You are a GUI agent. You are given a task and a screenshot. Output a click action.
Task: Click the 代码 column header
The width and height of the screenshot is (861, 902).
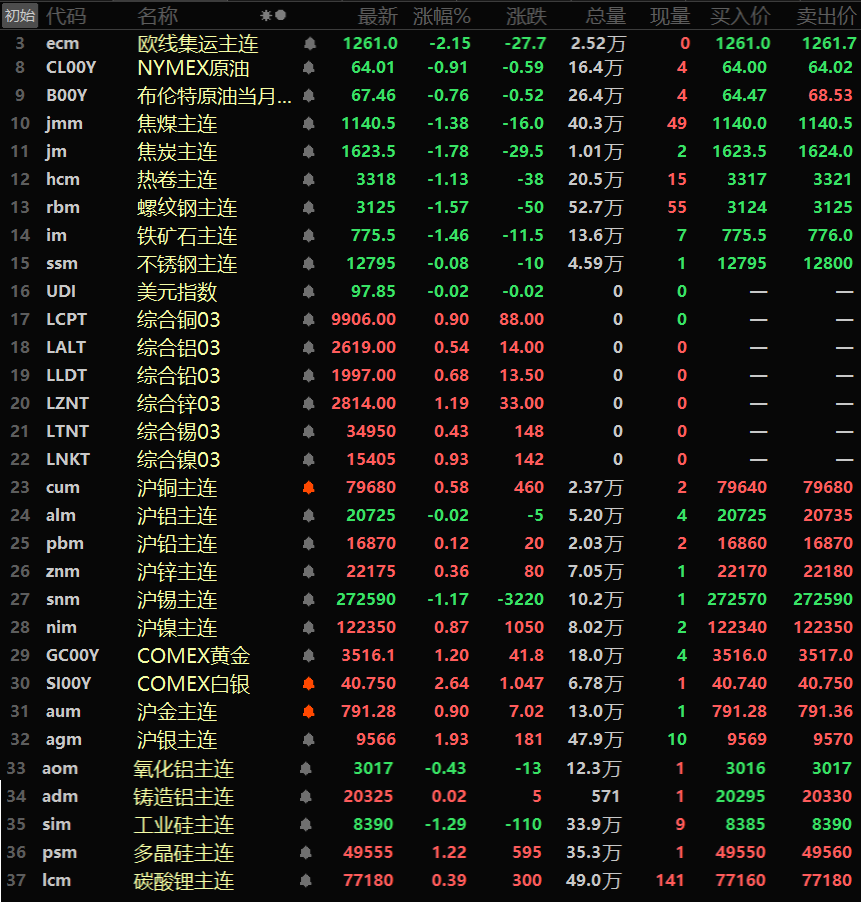coord(66,16)
